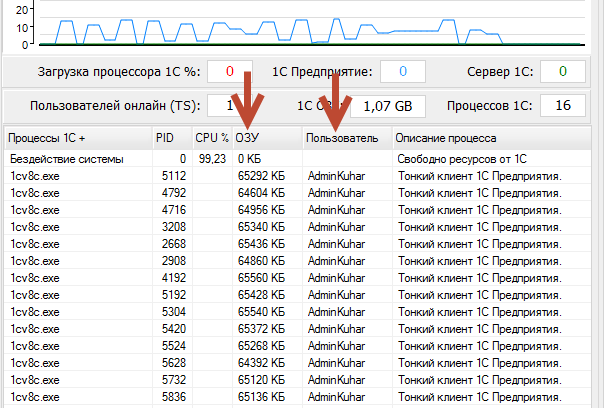The image size is (612, 408).
Task: Click the 1С Предприятие value field
Action: pos(402,72)
